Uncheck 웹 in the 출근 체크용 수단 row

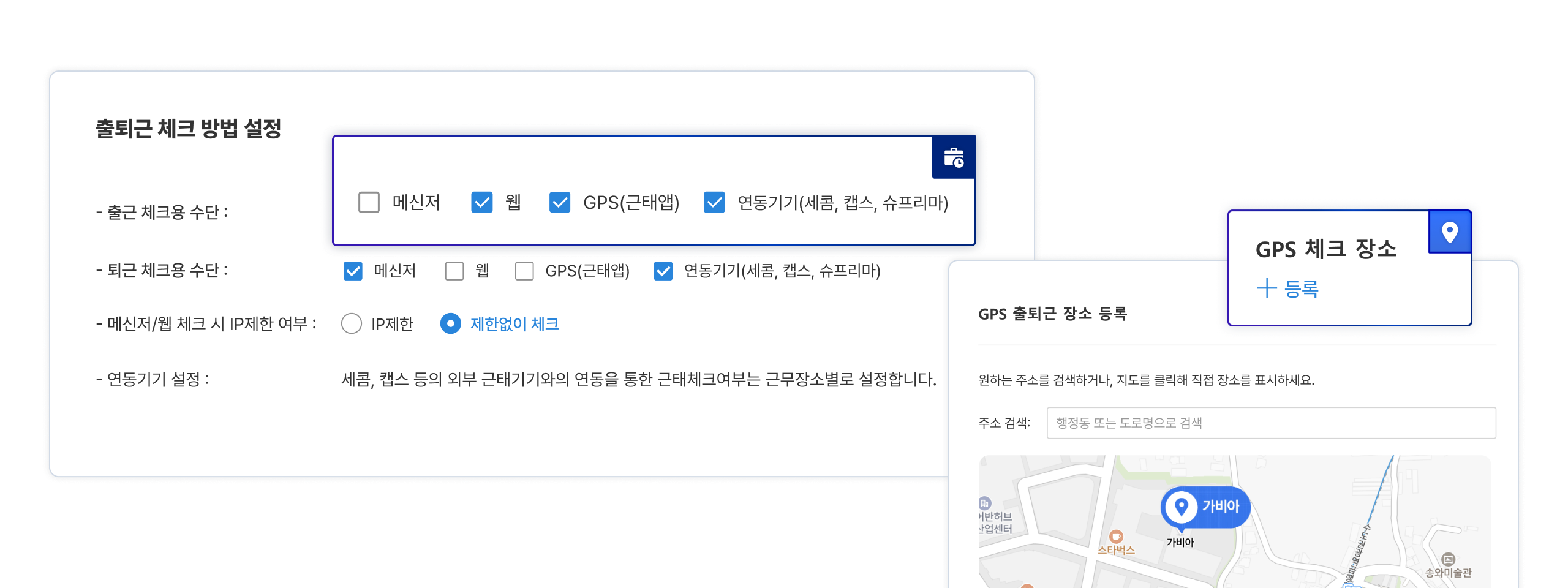pos(481,202)
